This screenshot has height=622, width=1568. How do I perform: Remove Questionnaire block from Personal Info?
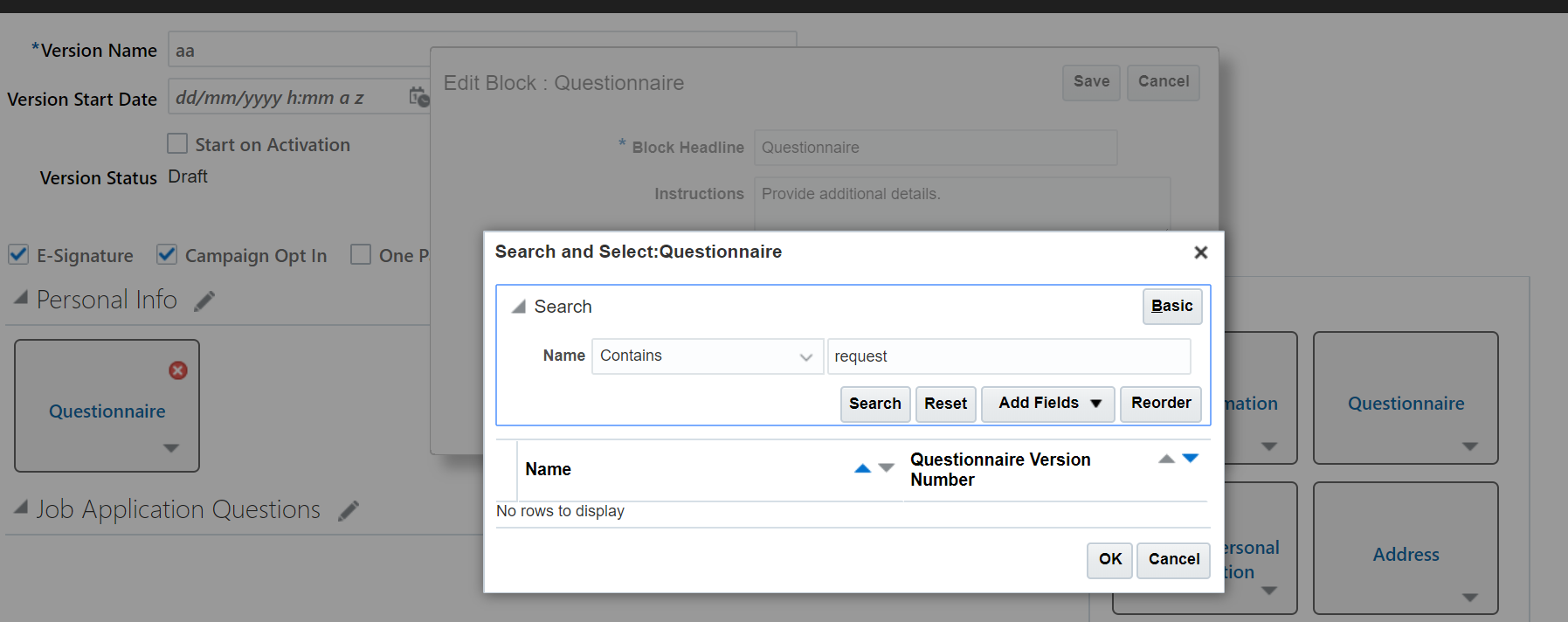178,370
